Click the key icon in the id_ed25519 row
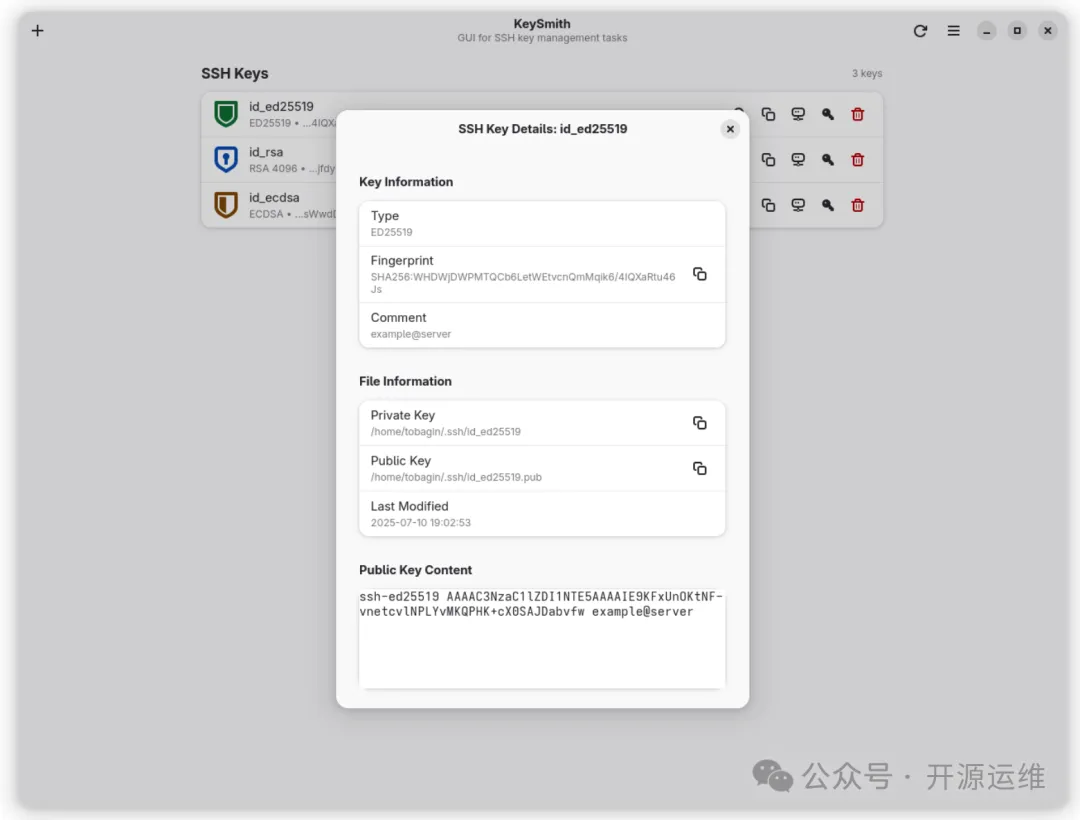 [827, 114]
